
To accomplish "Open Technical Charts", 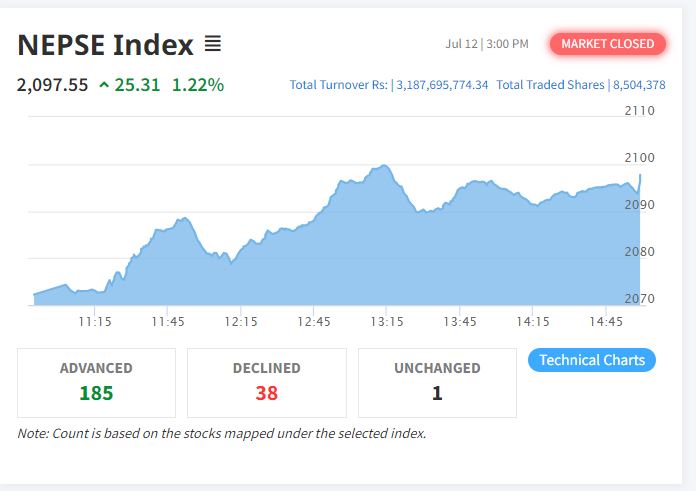I will [x=592, y=360].
